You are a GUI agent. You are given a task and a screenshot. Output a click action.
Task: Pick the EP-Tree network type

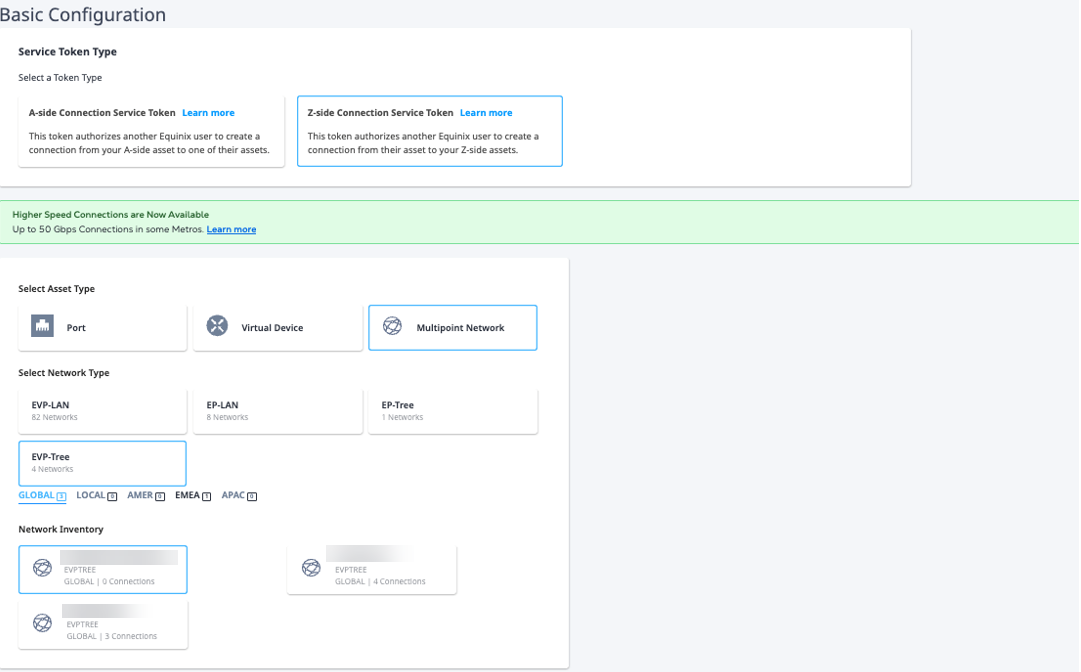click(453, 411)
